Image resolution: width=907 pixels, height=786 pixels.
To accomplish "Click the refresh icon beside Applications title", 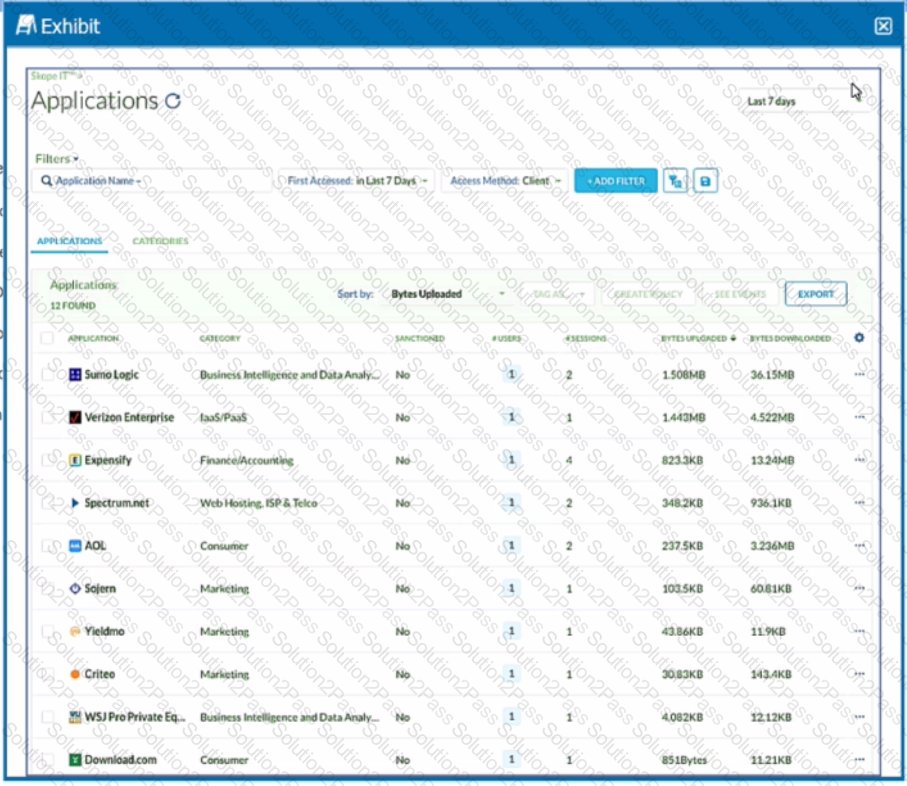I will [173, 101].
